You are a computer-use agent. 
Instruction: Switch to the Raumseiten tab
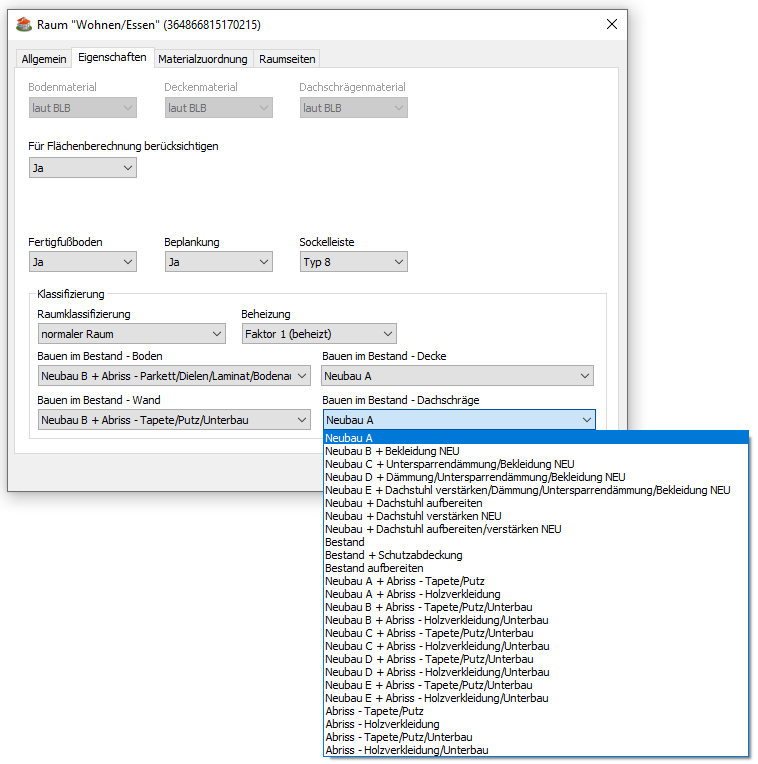click(x=287, y=59)
